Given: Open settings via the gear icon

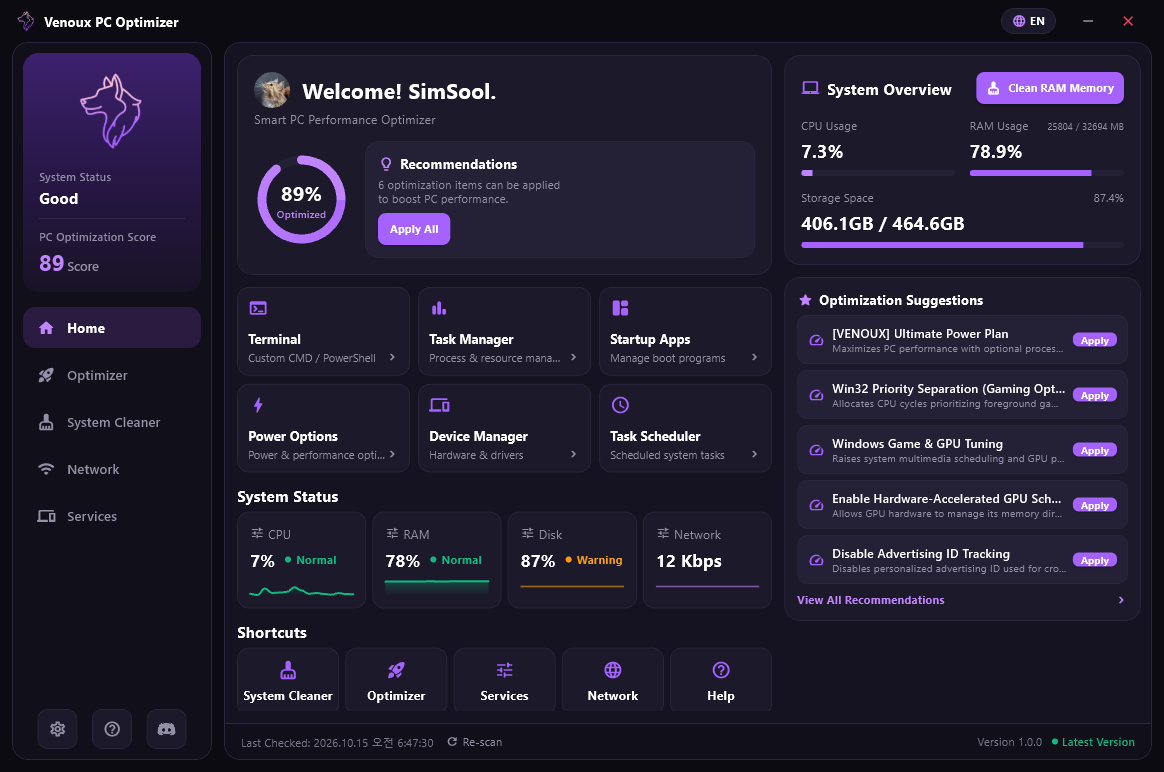Looking at the screenshot, I should point(58,729).
